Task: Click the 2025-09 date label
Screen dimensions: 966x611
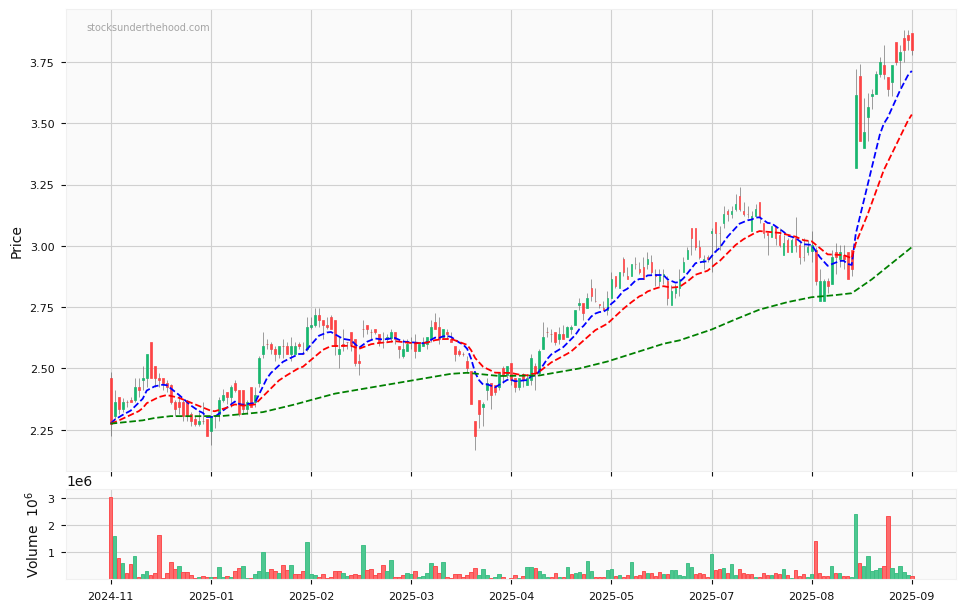Action: pos(912,596)
